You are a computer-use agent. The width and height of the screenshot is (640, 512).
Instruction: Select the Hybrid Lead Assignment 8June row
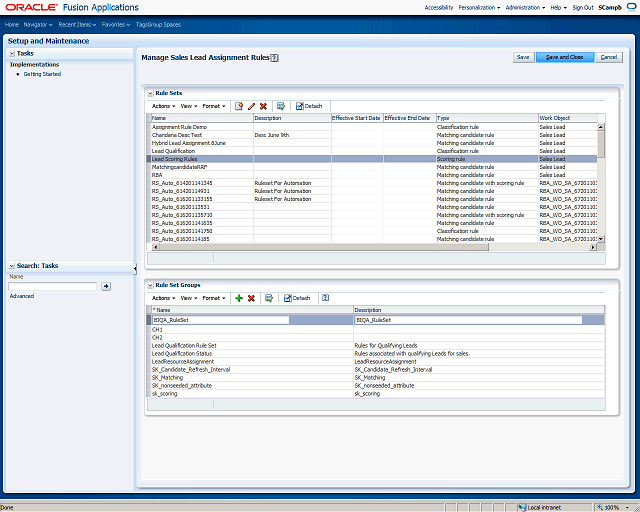tap(372, 143)
